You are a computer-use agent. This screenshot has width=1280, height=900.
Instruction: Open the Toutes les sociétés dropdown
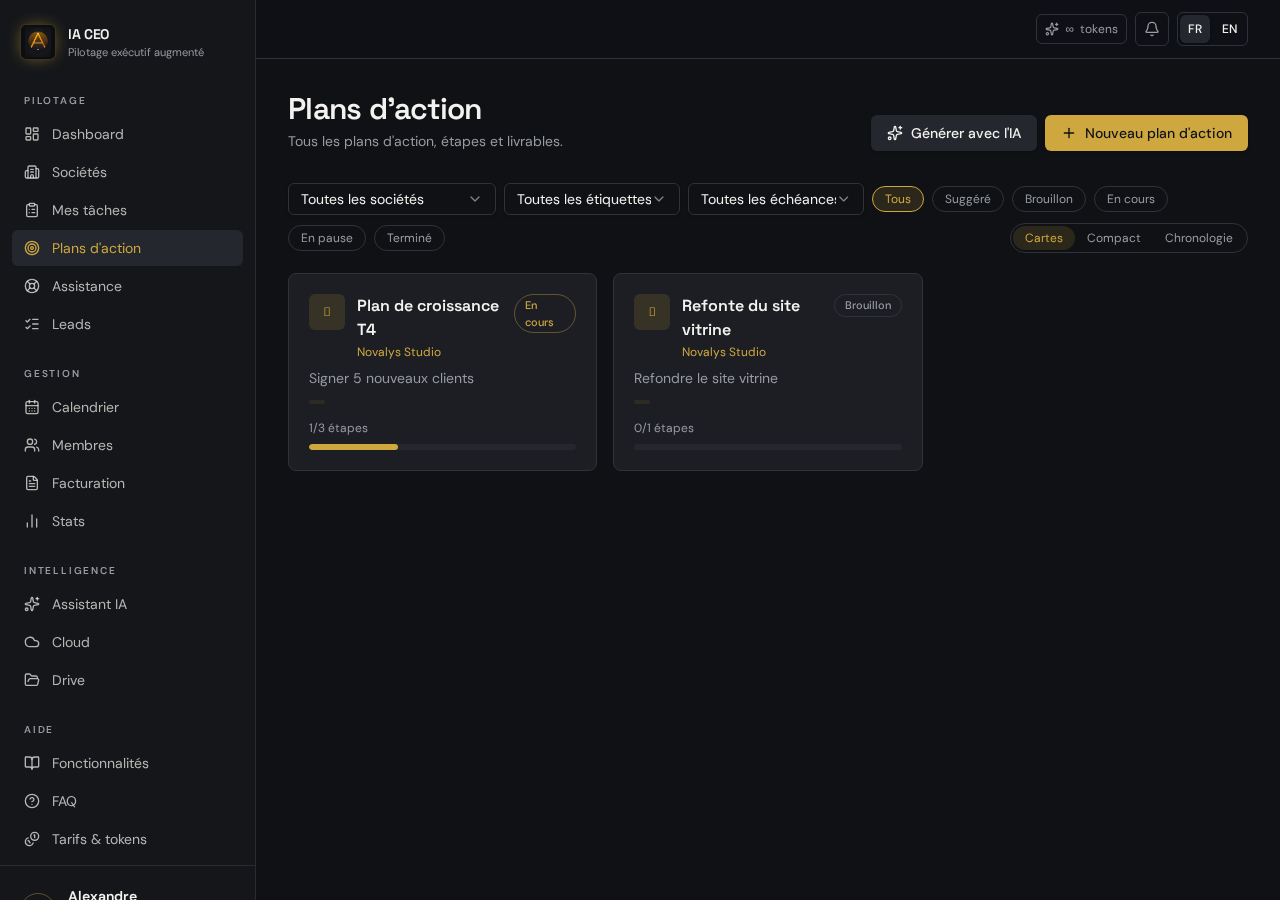click(x=392, y=199)
